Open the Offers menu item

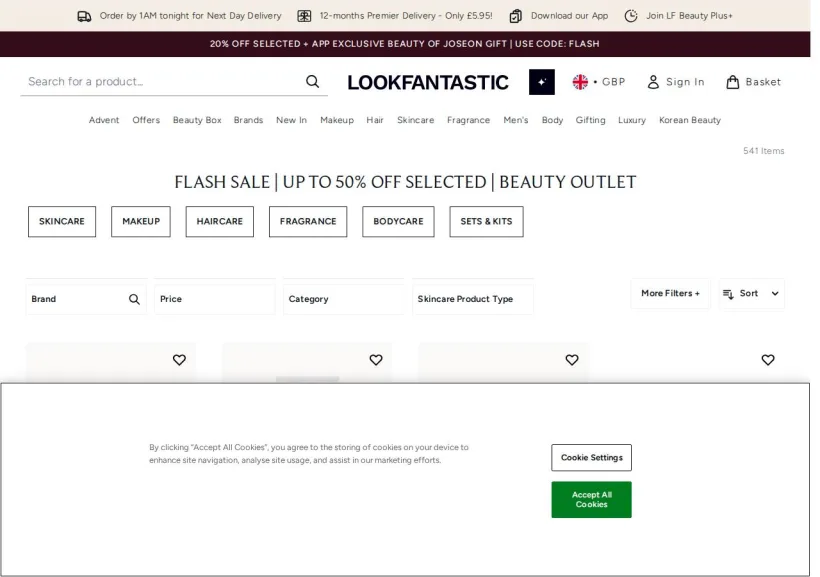[146, 120]
